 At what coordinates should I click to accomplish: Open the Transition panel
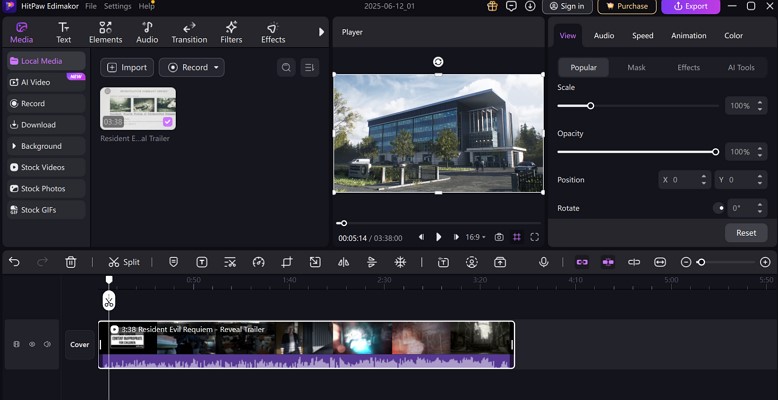point(189,33)
